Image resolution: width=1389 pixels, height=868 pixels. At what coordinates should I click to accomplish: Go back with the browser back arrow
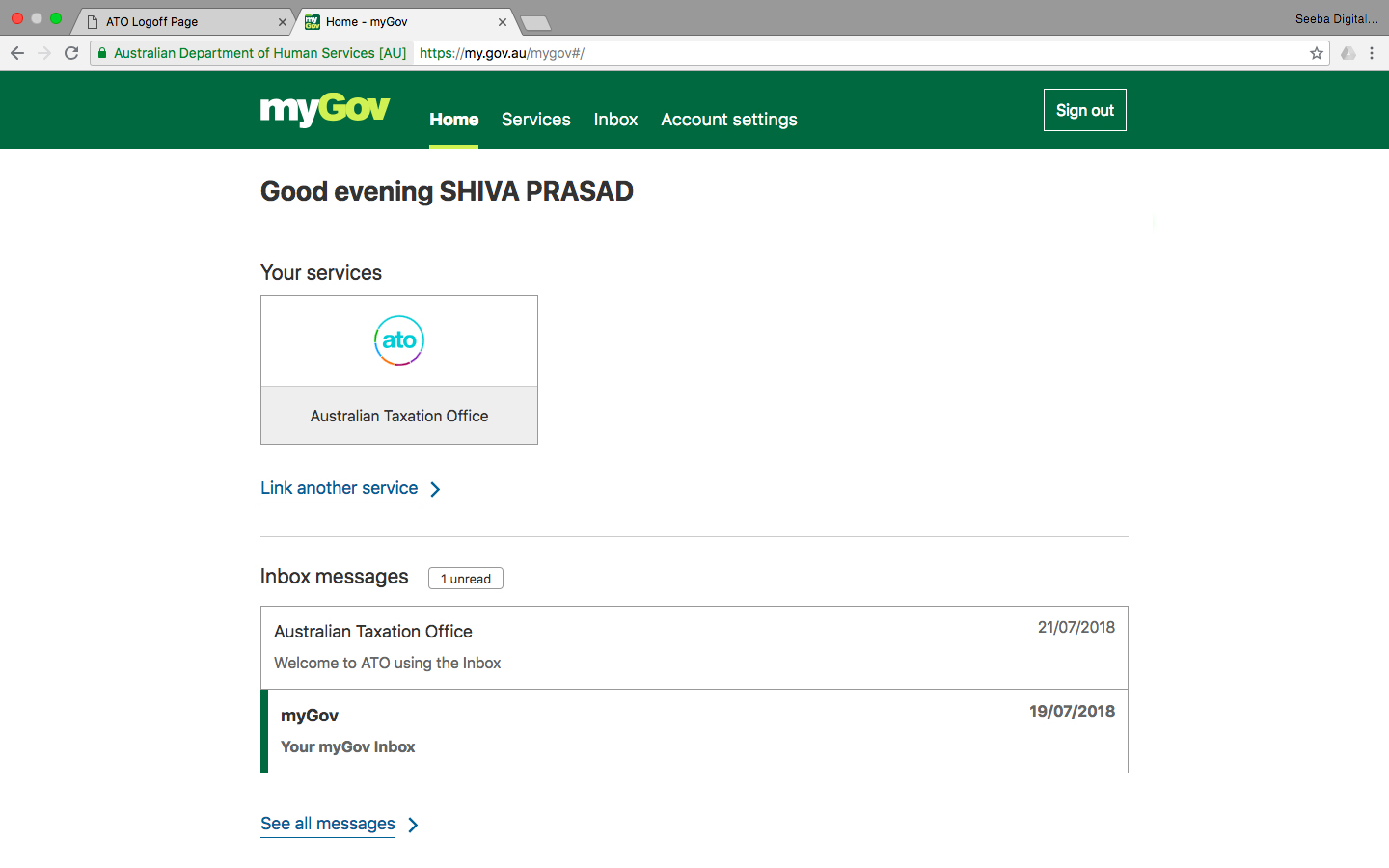[x=17, y=53]
